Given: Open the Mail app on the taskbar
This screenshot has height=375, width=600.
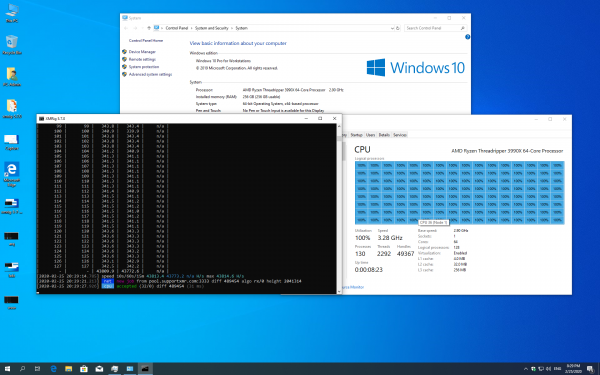Looking at the screenshot, I should 99,369.
